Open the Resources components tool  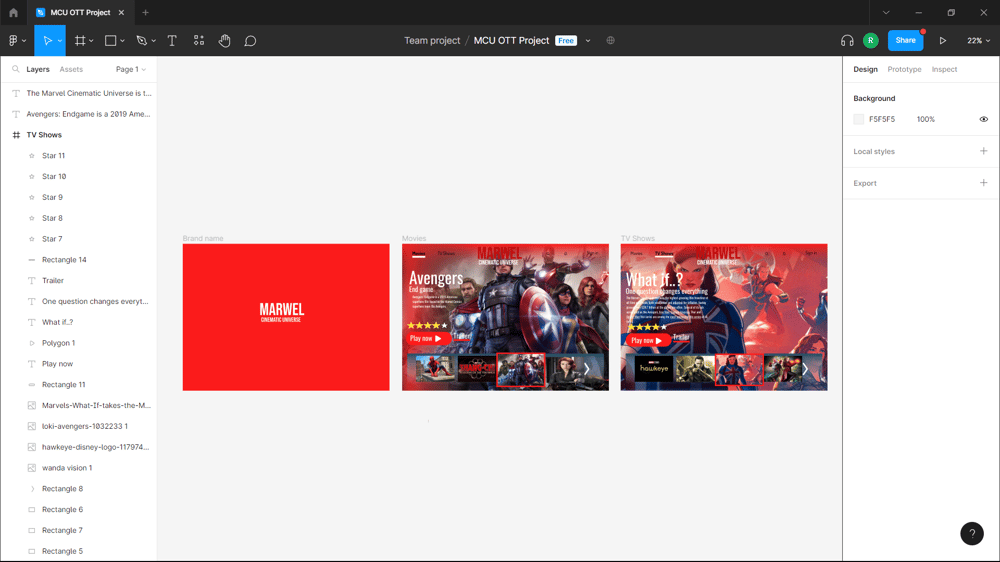click(199, 40)
